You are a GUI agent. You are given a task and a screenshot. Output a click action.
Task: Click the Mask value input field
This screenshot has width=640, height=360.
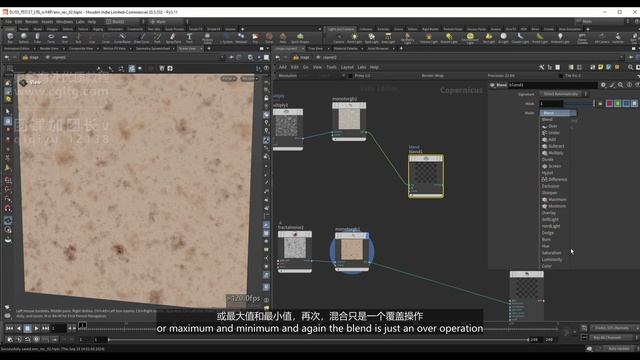(551, 104)
